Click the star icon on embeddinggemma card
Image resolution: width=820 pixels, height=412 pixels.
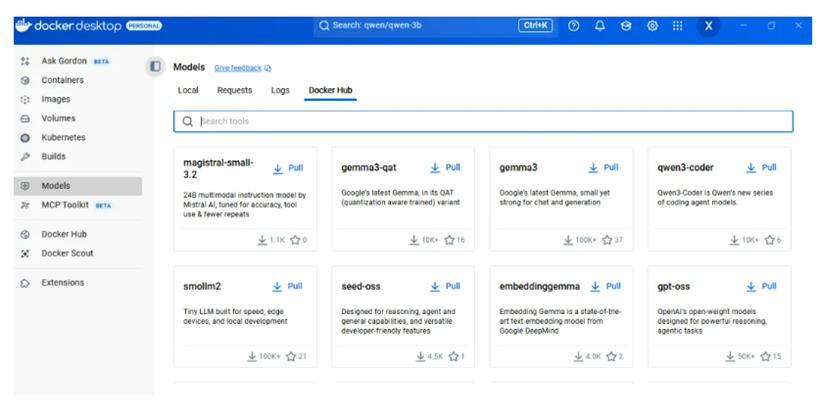click(611, 357)
